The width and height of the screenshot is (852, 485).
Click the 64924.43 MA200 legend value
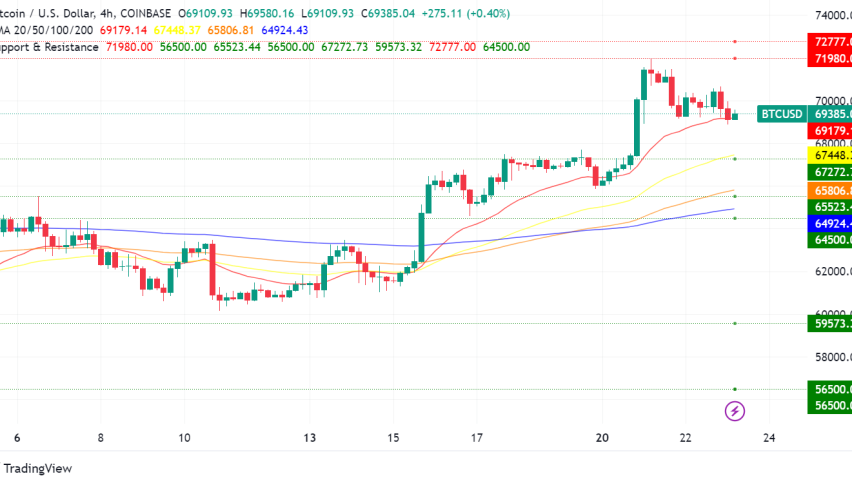[x=284, y=30]
